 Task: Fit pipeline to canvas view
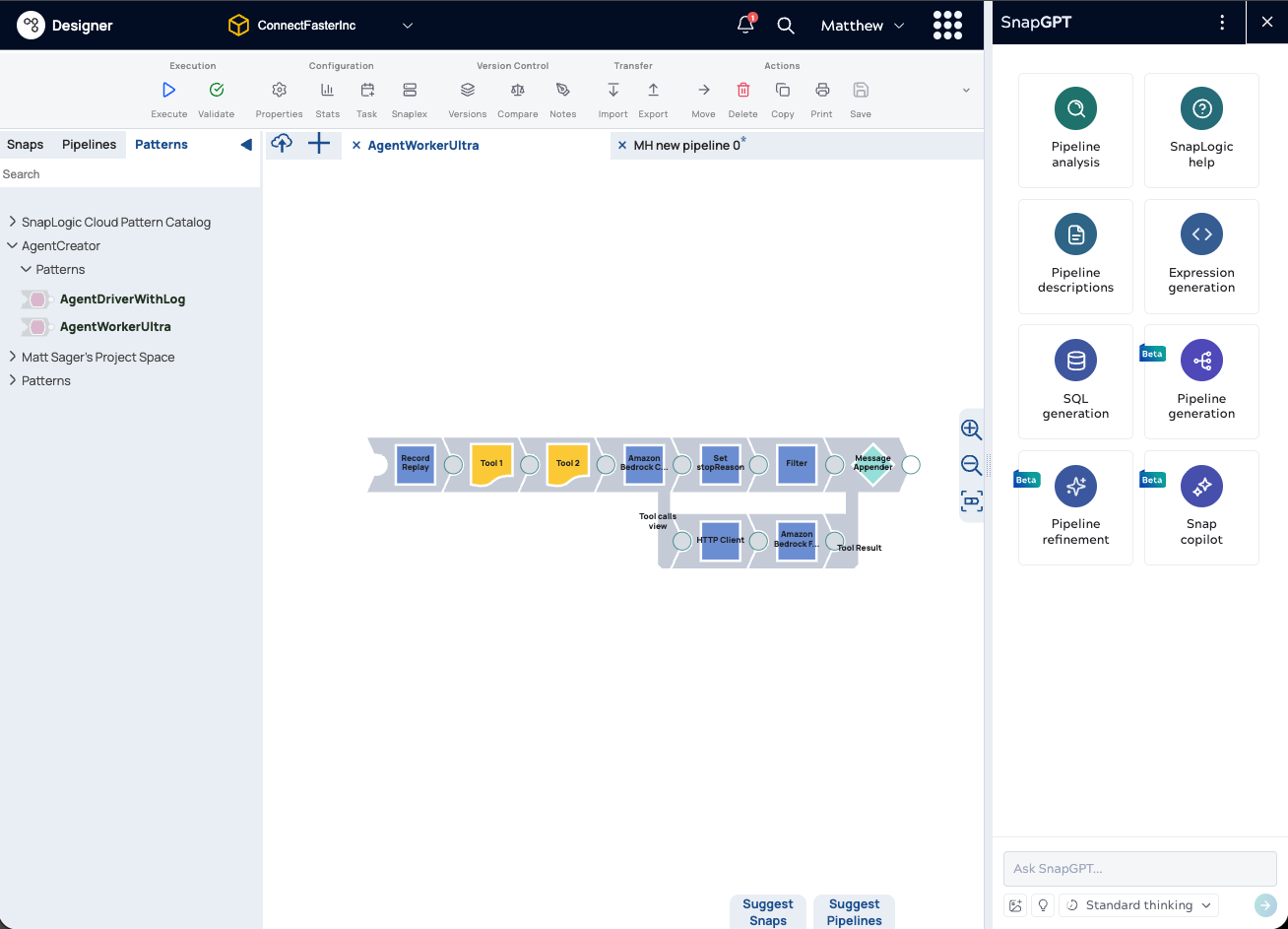[971, 501]
